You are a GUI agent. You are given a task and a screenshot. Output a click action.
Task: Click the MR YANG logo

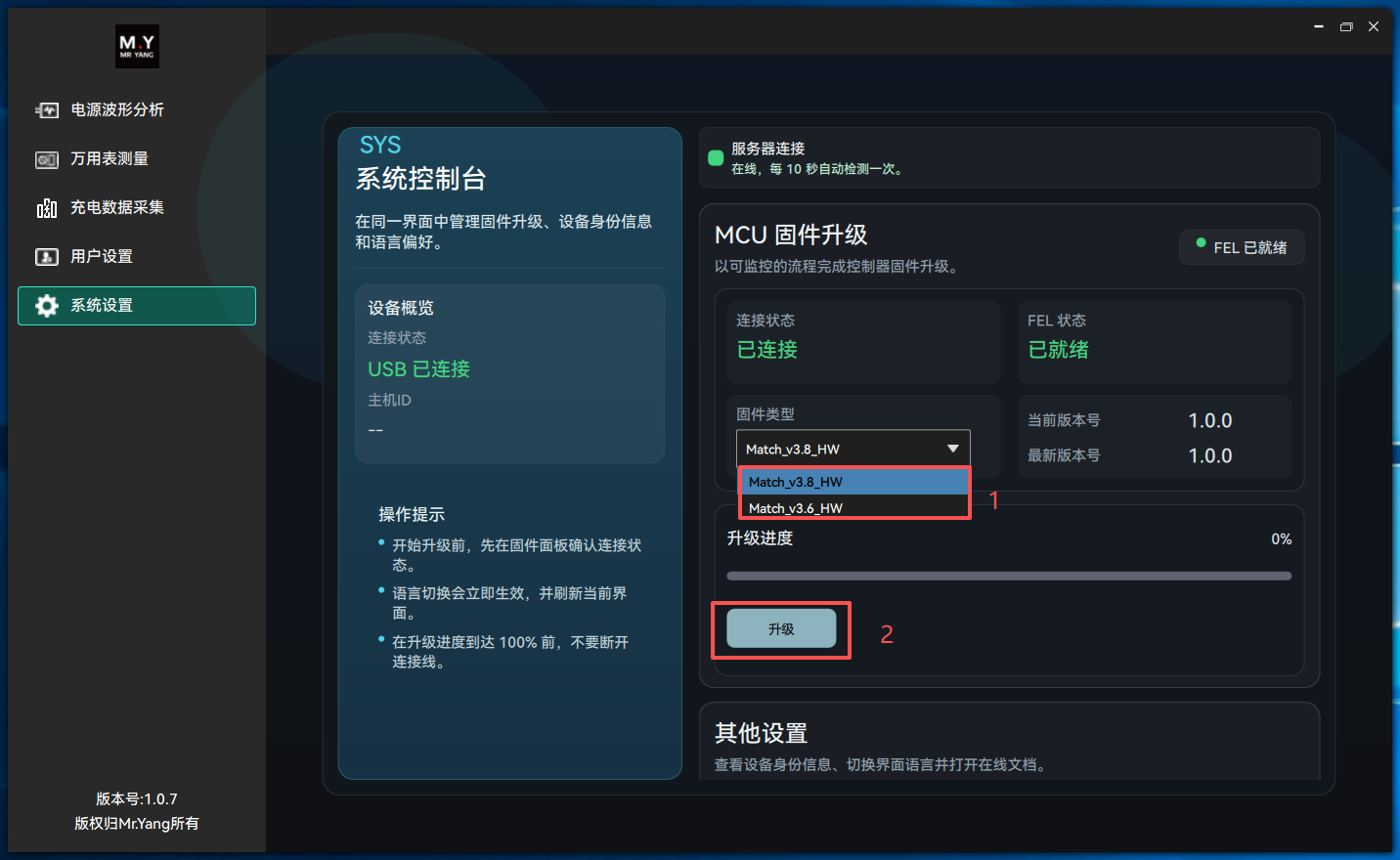tap(137, 46)
